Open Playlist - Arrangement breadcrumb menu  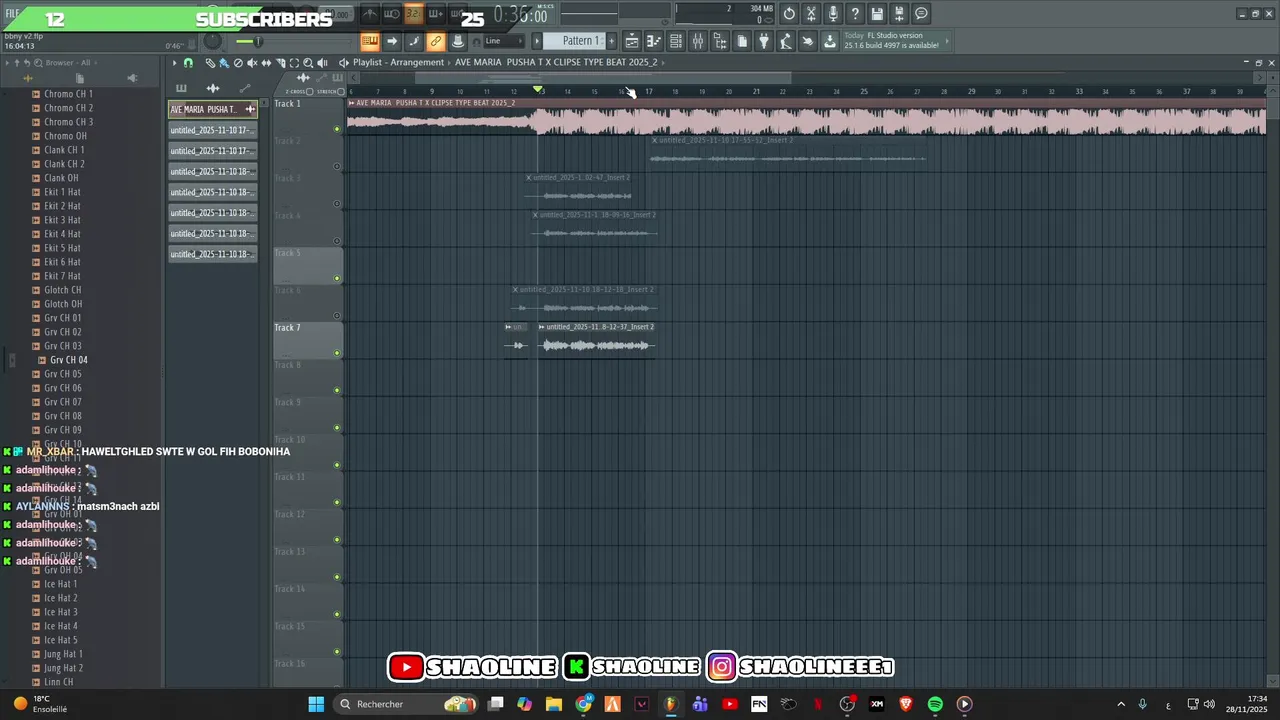[x=398, y=62]
